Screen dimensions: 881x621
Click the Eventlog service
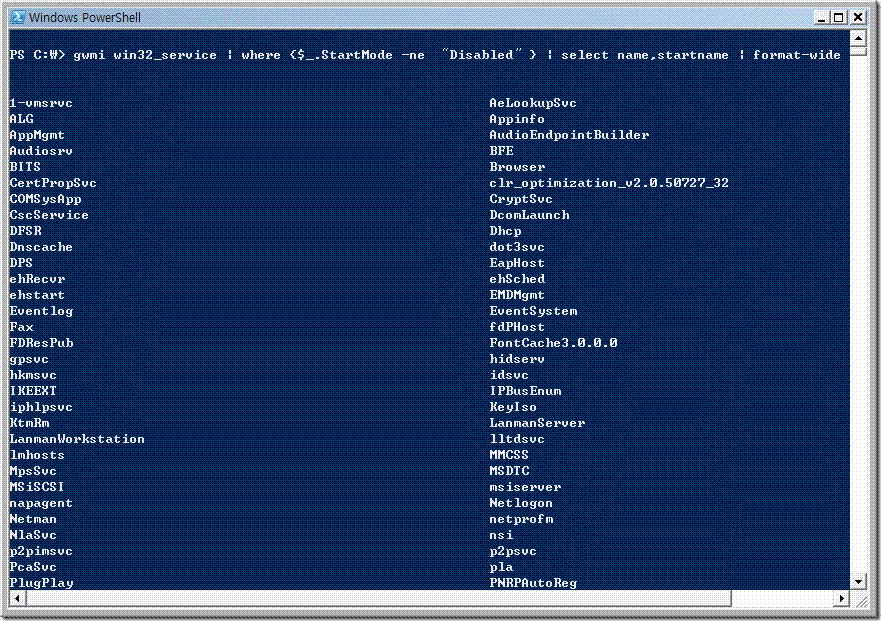(x=41, y=311)
